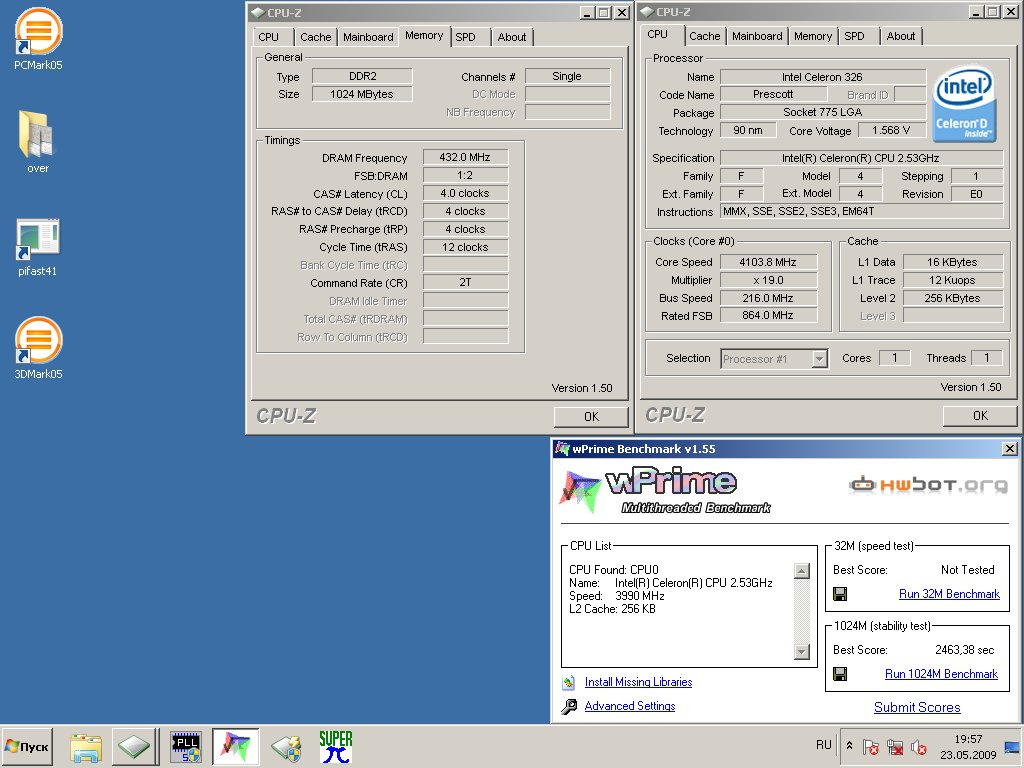The height and width of the screenshot is (768, 1024).
Task: Open Cache tab in right CPU-Z window
Action: pos(705,37)
